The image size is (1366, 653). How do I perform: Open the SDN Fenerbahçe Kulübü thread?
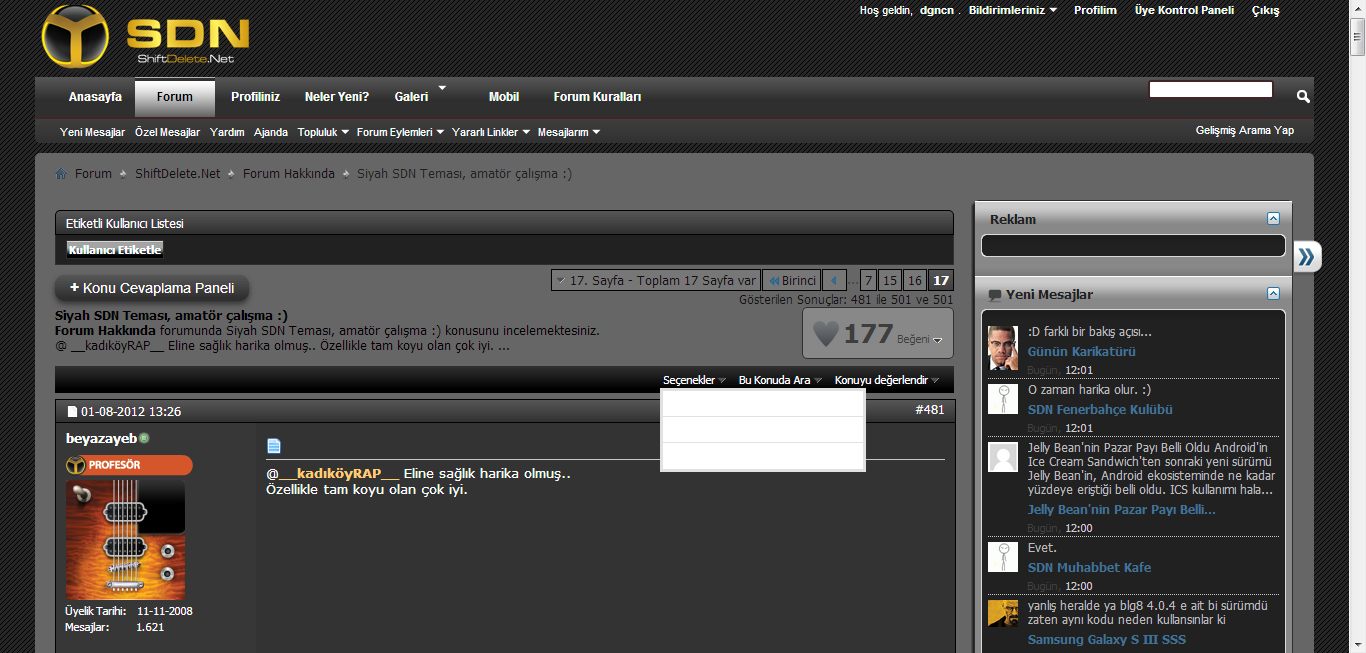1100,410
